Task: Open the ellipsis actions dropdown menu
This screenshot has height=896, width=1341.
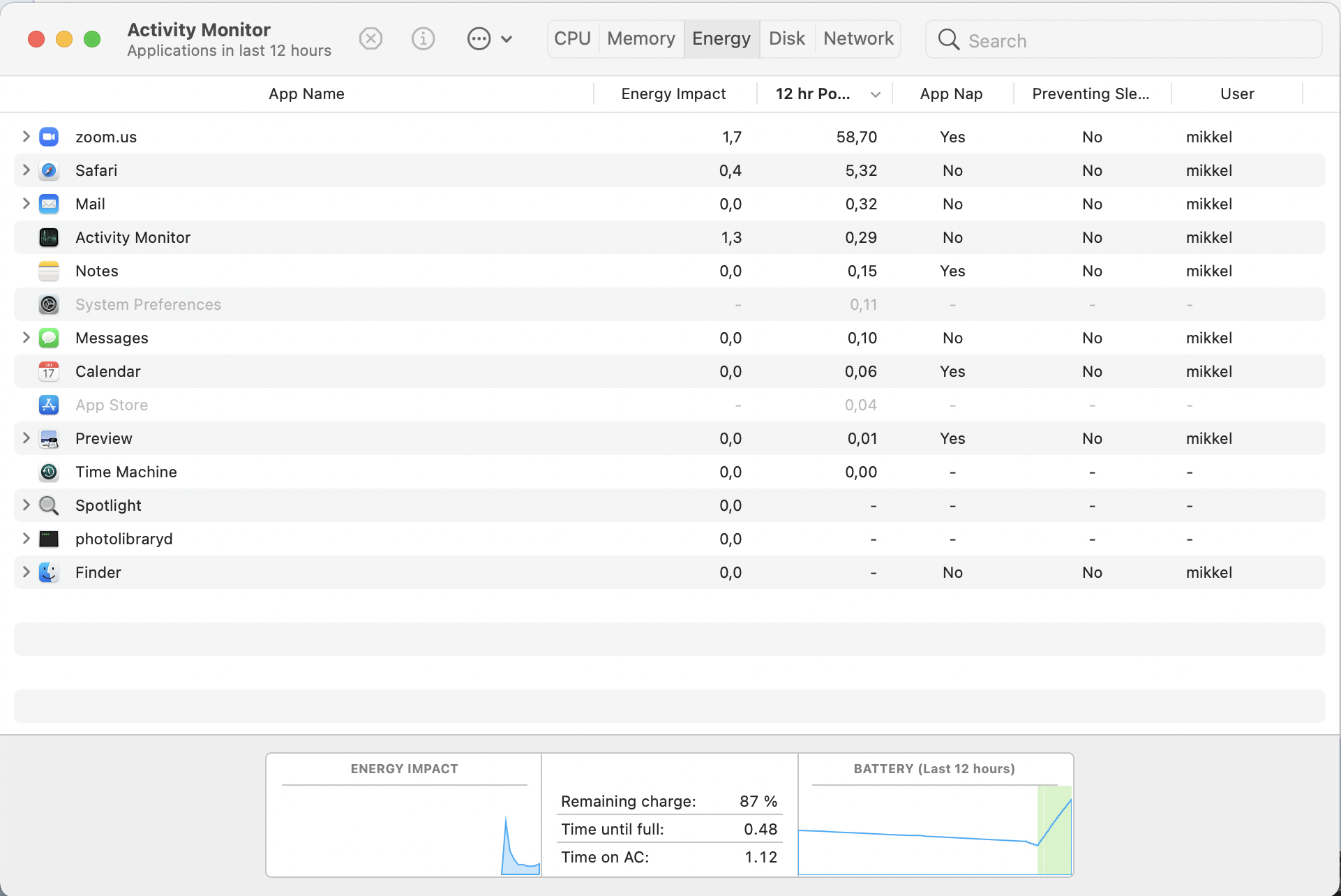Action: (489, 38)
